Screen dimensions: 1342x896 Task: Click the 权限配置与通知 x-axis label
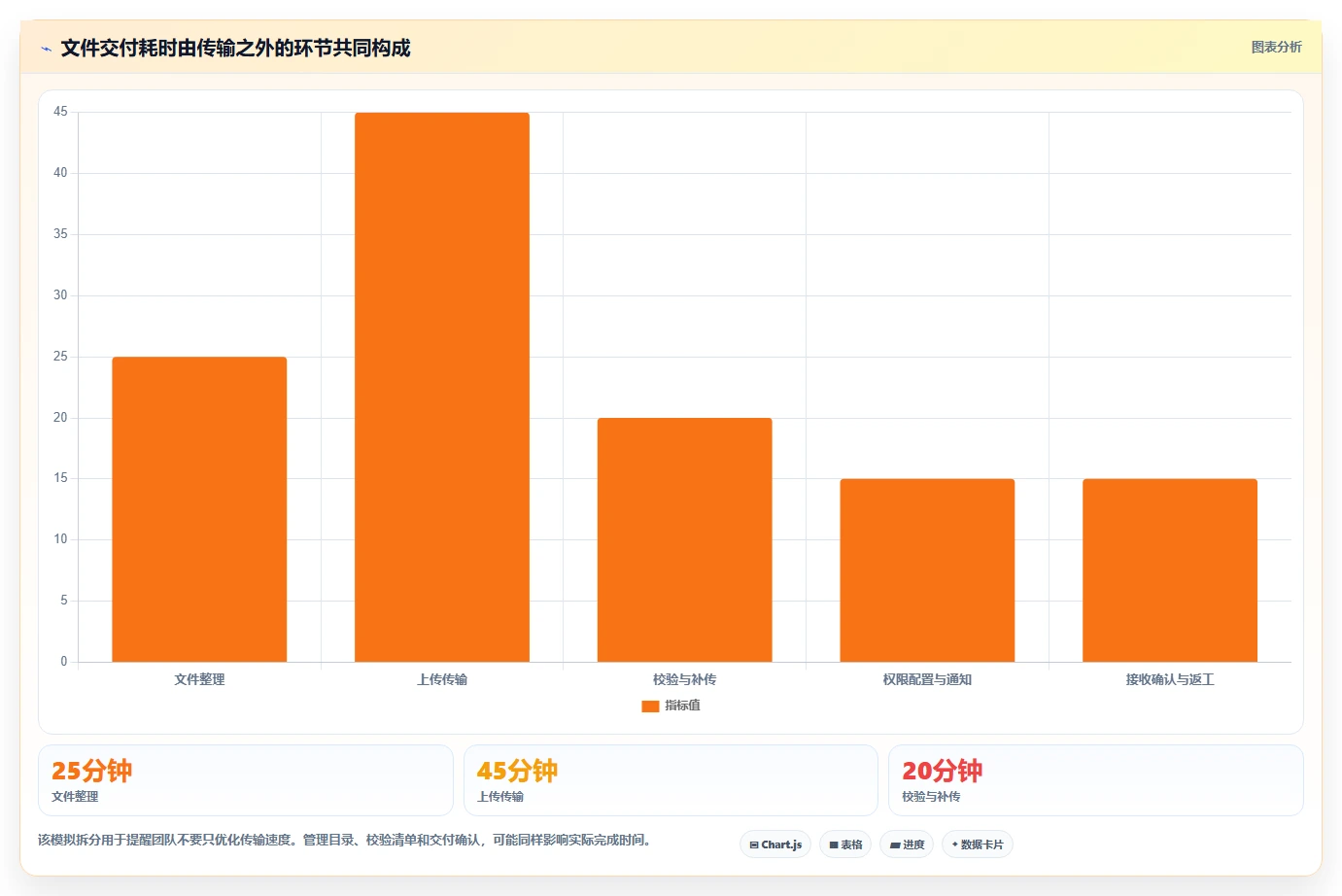[x=927, y=679]
